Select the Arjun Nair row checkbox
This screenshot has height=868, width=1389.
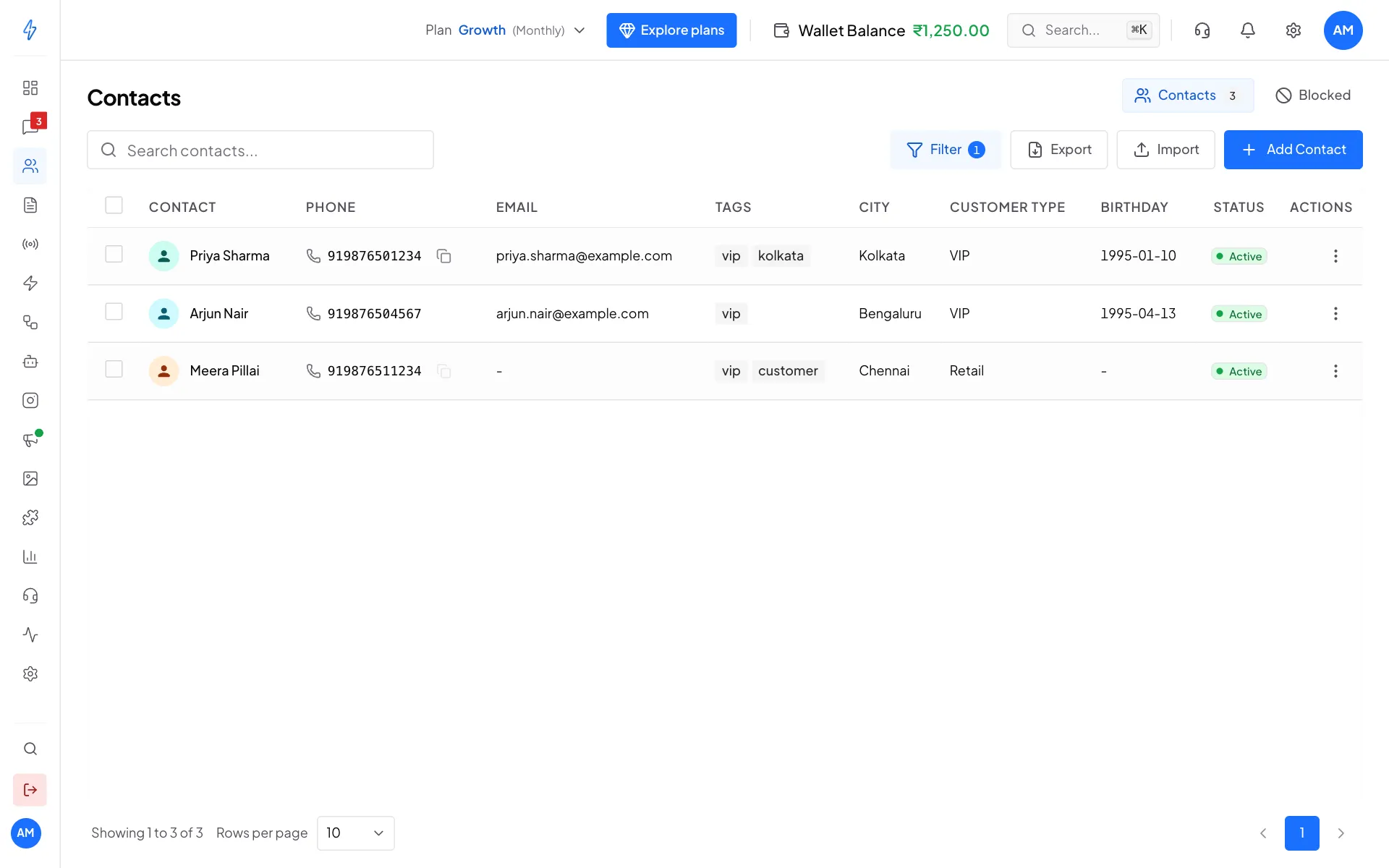(x=114, y=312)
